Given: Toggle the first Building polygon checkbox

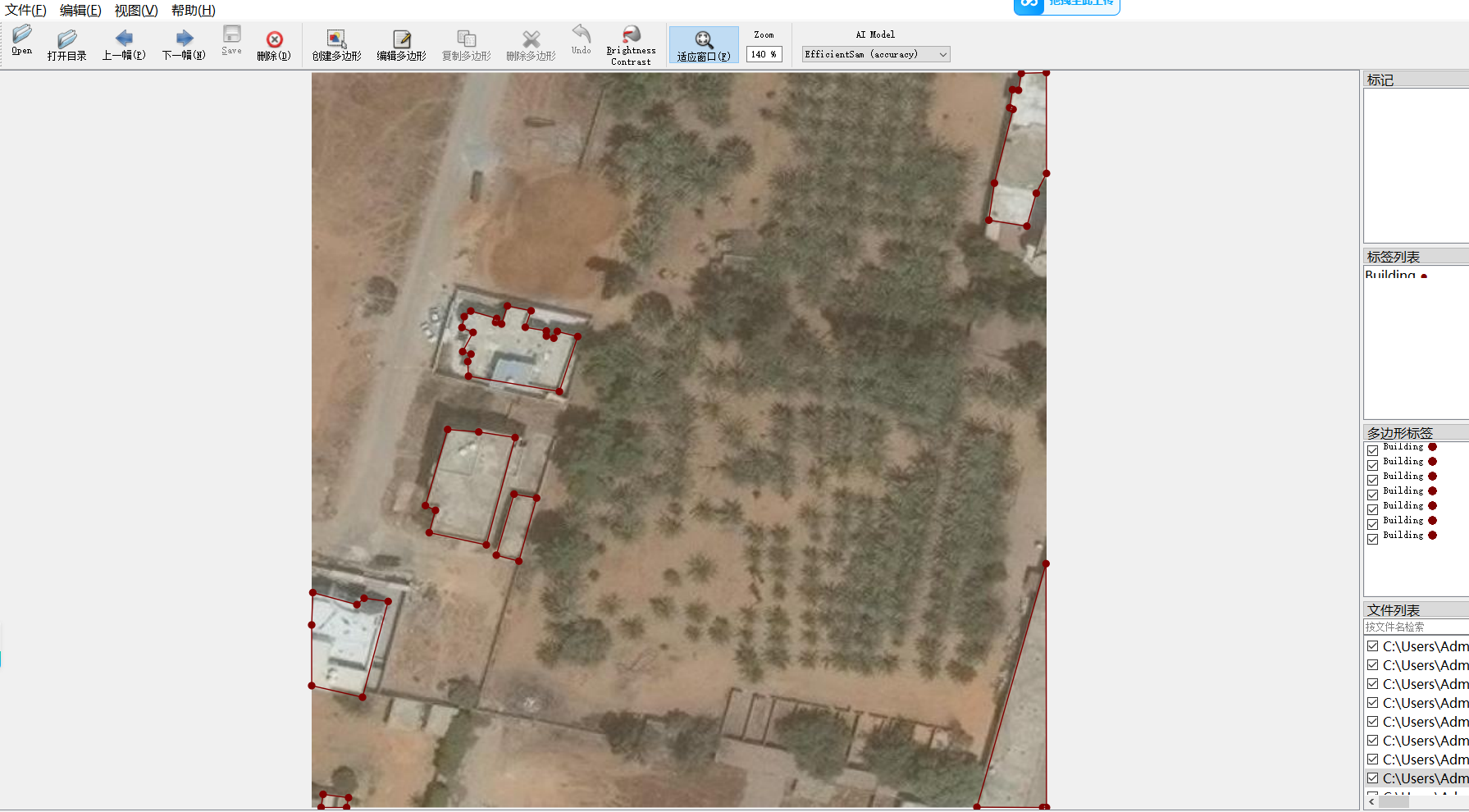Looking at the screenshot, I should 1372,450.
